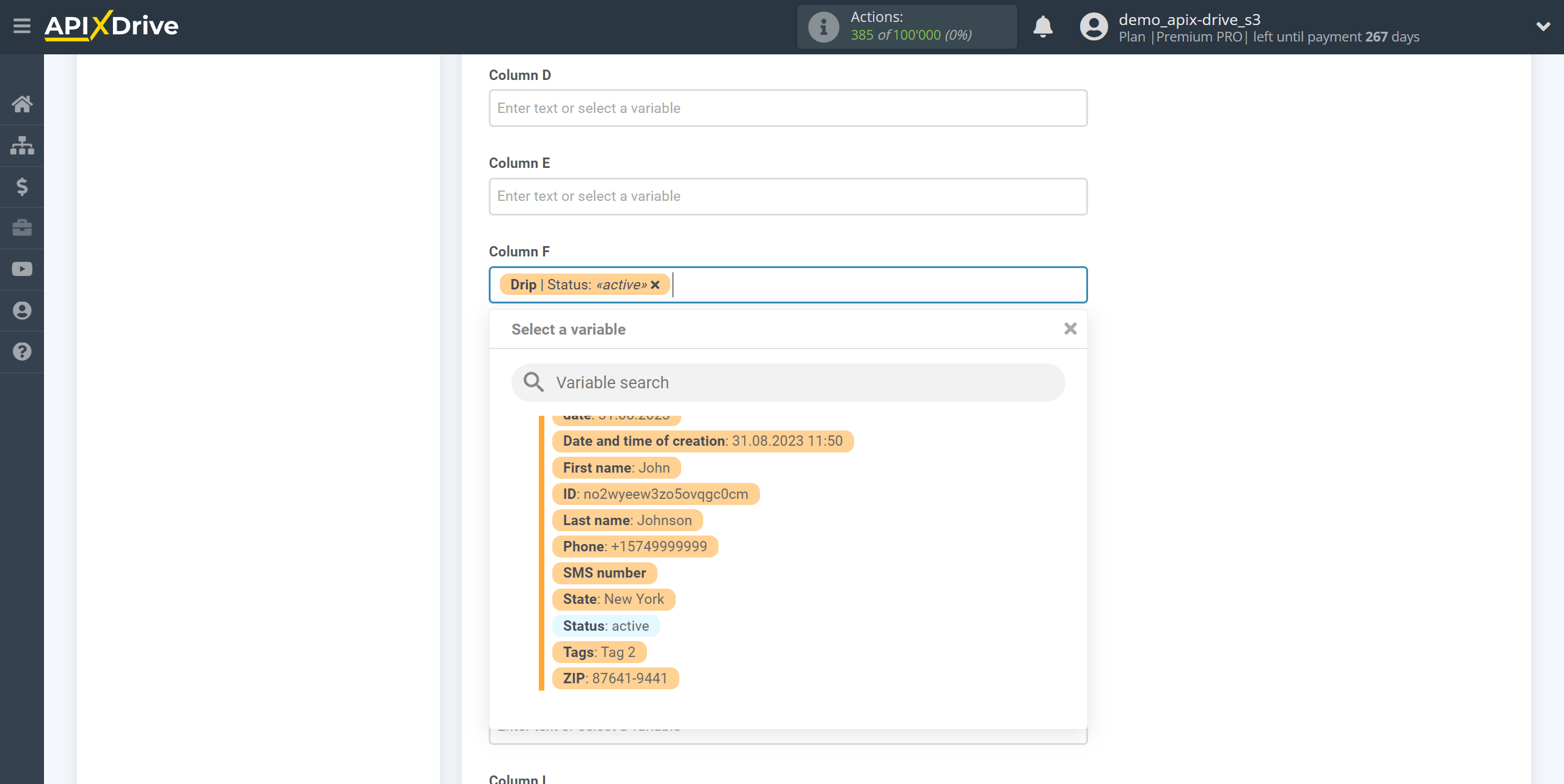Screen dimensions: 1564x784
Task: Select the Status: active variable
Action: point(606,626)
